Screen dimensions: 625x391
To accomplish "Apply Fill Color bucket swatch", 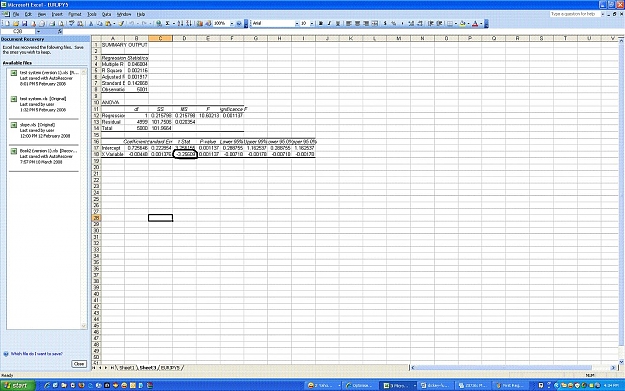I will click(x=462, y=24).
